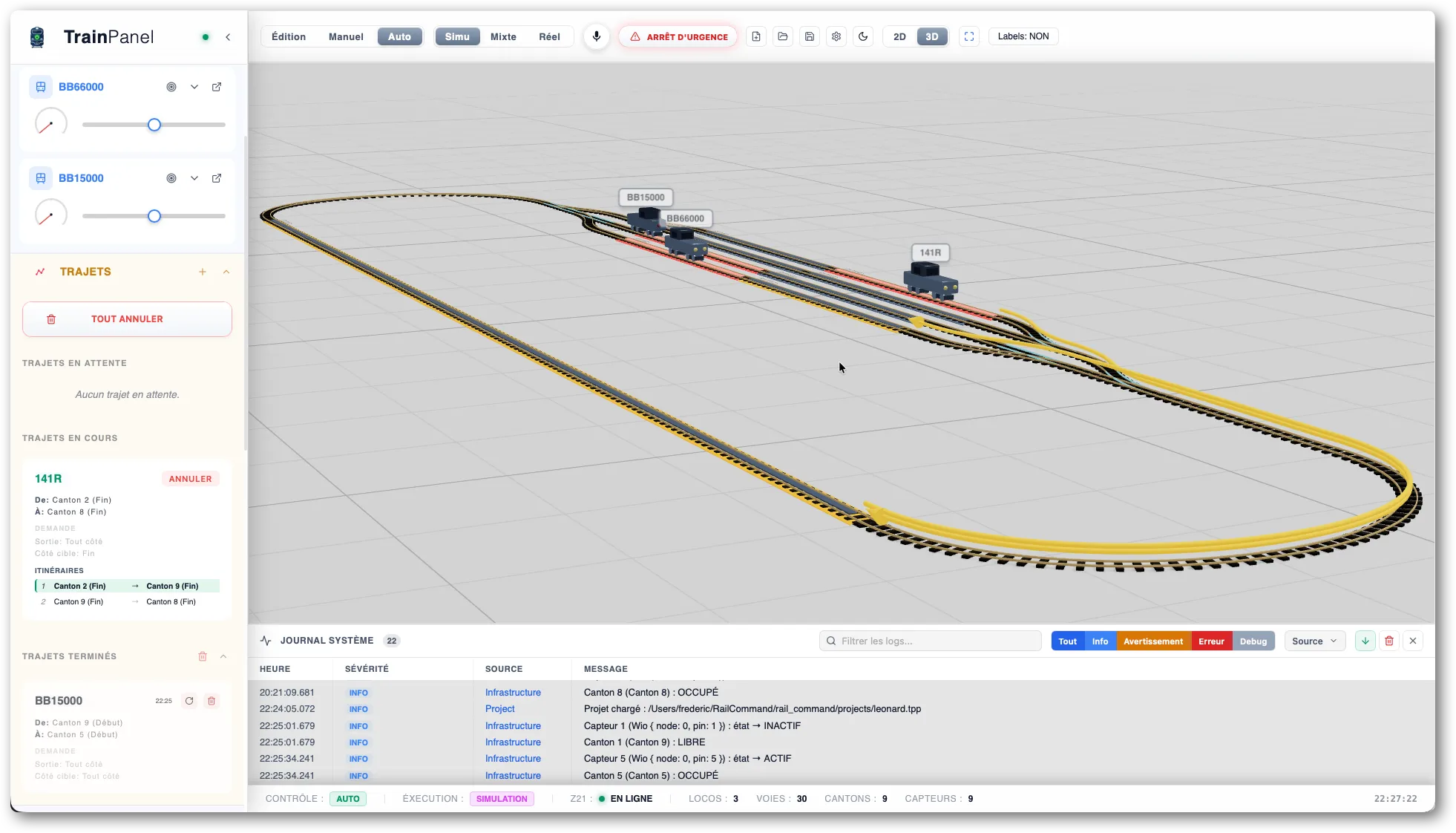Toggle the Labels: NON button
This screenshot has width=1456, height=833.
click(x=1023, y=36)
